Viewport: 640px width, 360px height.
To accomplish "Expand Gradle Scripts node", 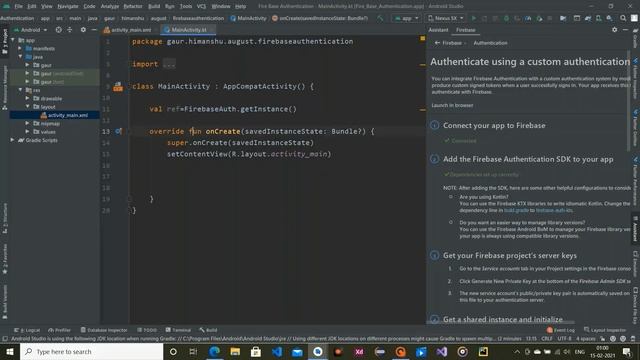I will [x=13, y=140].
